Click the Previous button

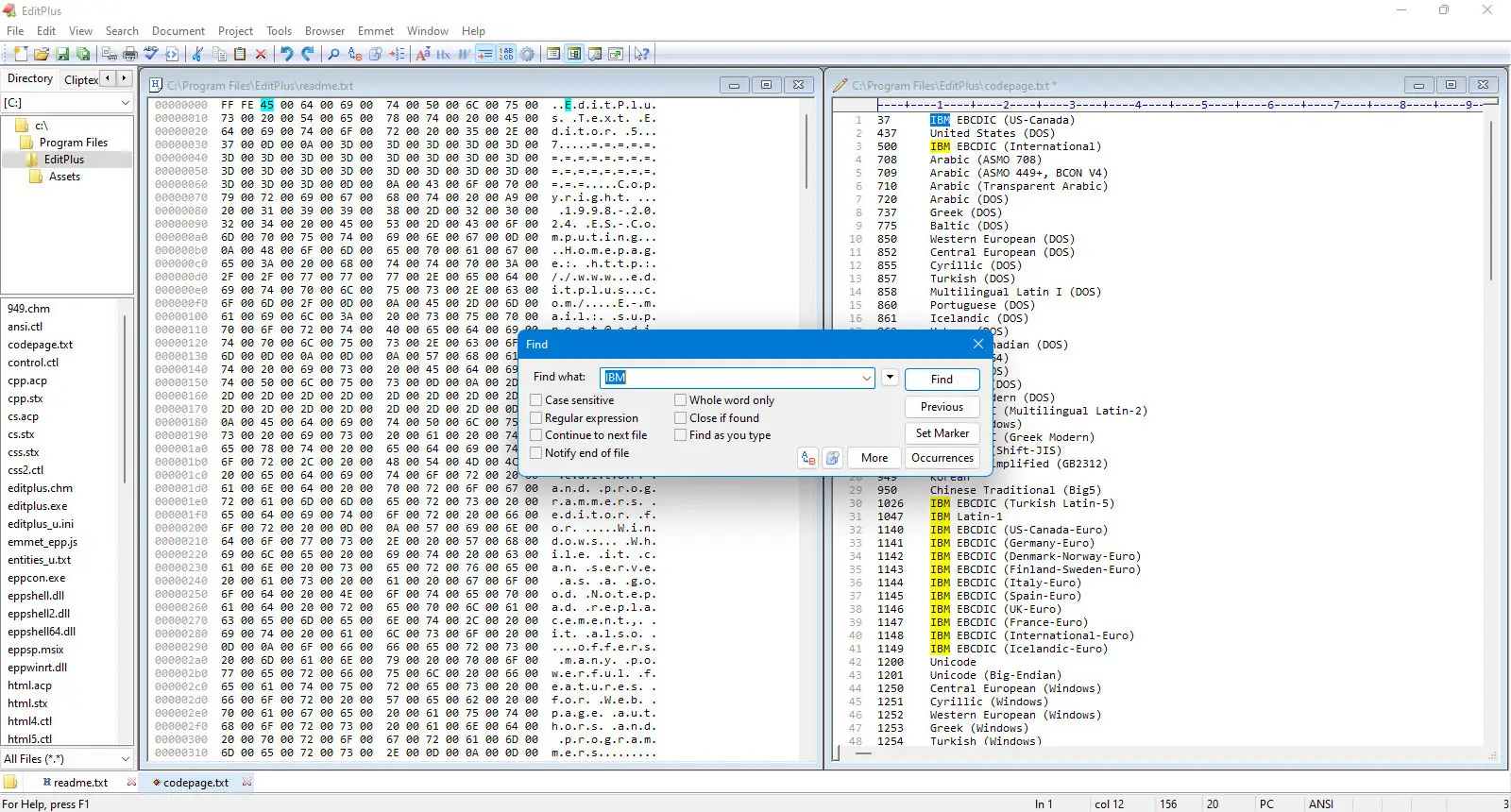click(942, 407)
